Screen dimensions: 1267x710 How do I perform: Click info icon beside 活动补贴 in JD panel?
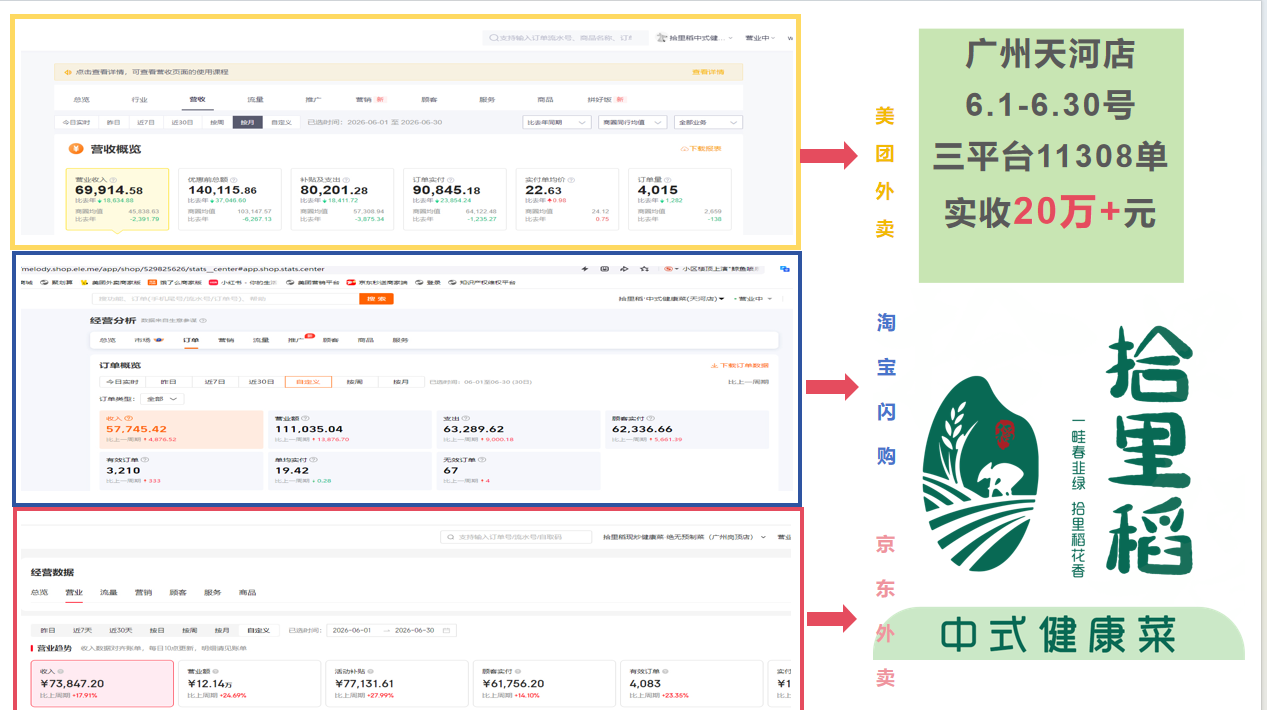[370, 672]
